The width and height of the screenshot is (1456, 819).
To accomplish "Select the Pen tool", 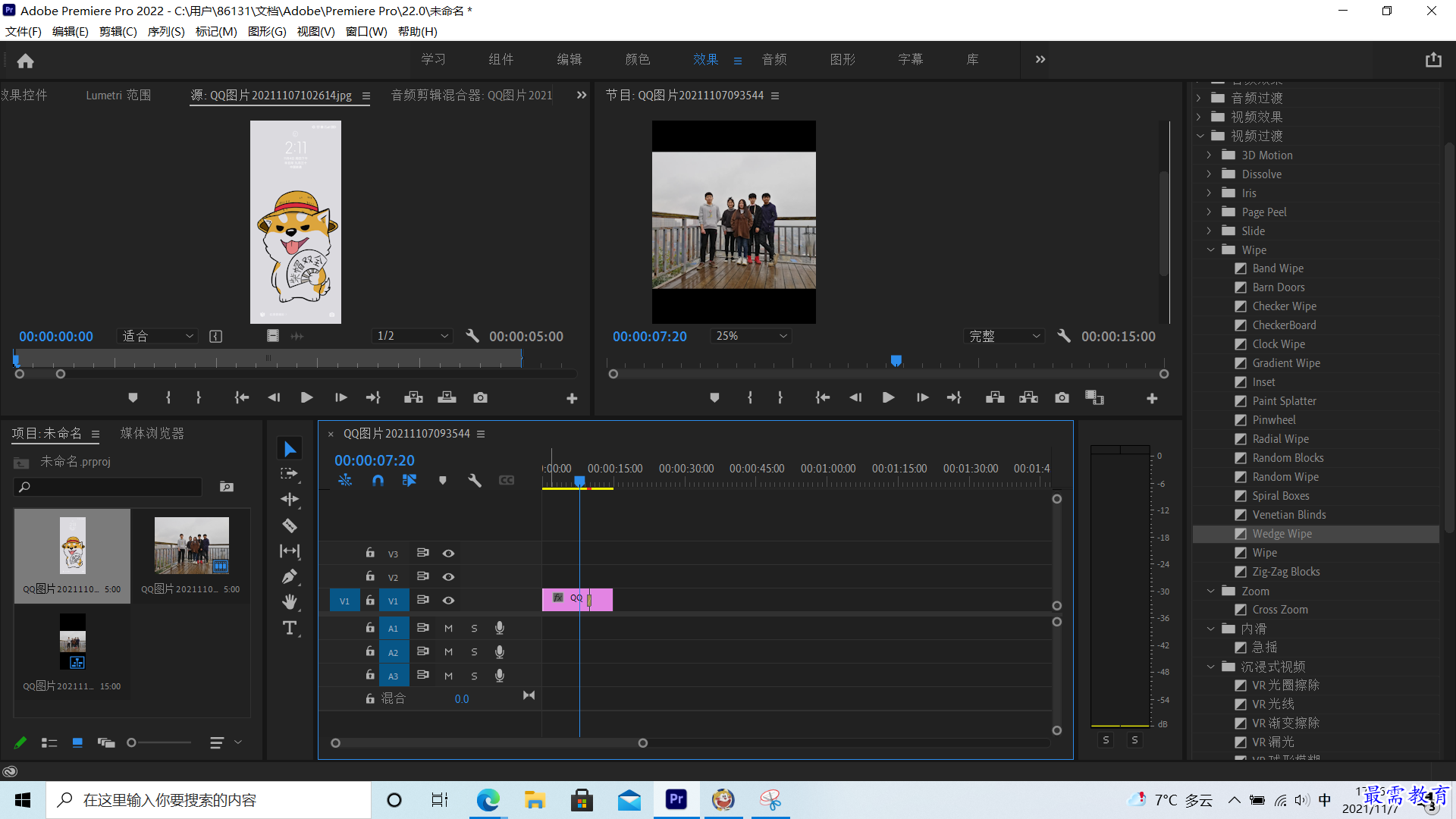I will (290, 576).
